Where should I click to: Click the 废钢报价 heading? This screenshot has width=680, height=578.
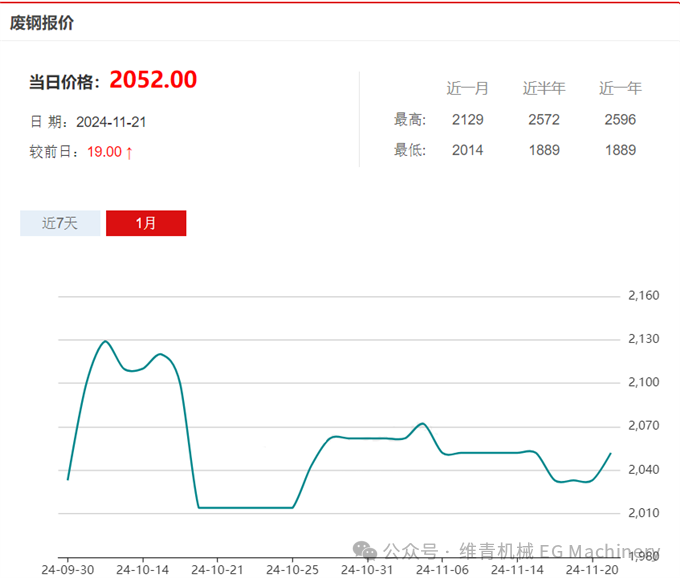(x=42, y=23)
